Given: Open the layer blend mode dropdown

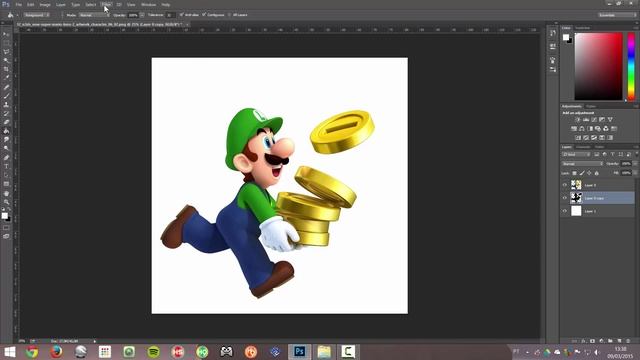Looking at the screenshot, I should point(582,164).
